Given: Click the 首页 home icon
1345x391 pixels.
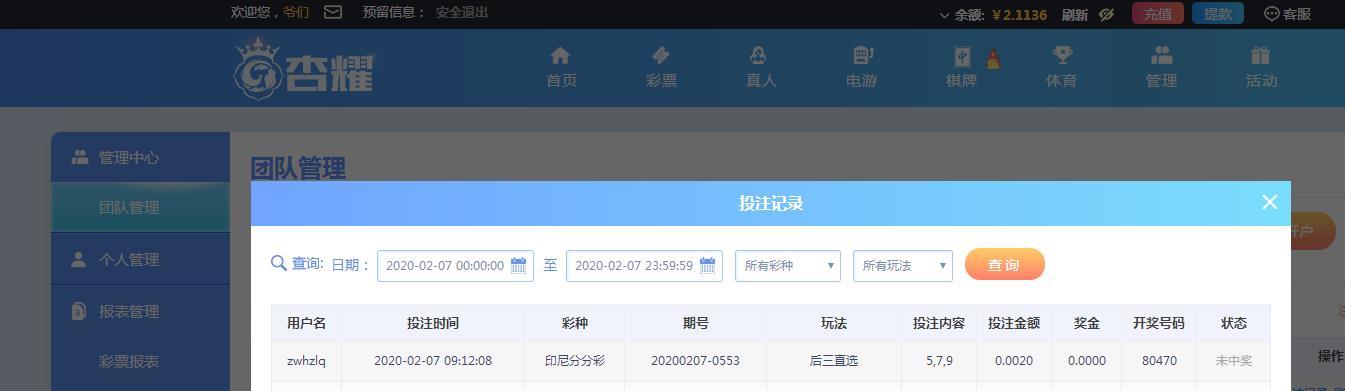Looking at the screenshot, I should tap(561, 55).
